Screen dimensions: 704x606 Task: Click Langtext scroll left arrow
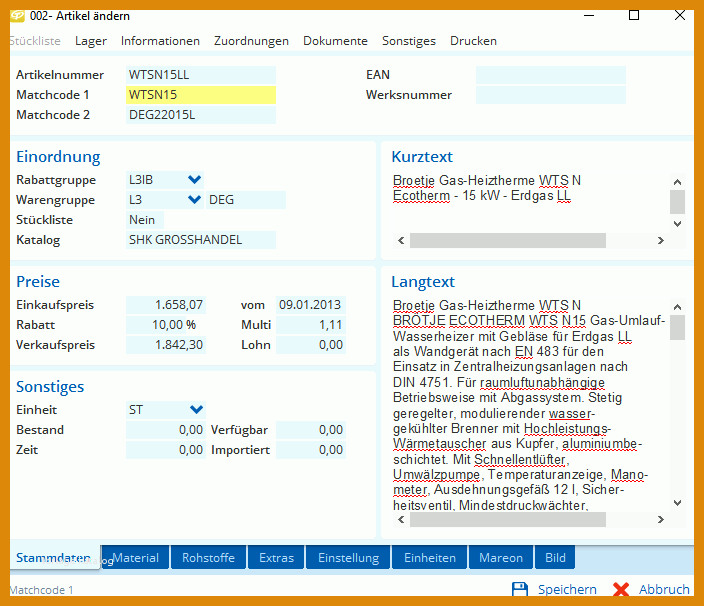[401, 520]
